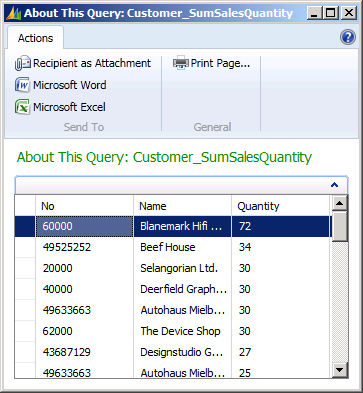Select quantity cell 72
363x393 pixels.
tap(280, 226)
